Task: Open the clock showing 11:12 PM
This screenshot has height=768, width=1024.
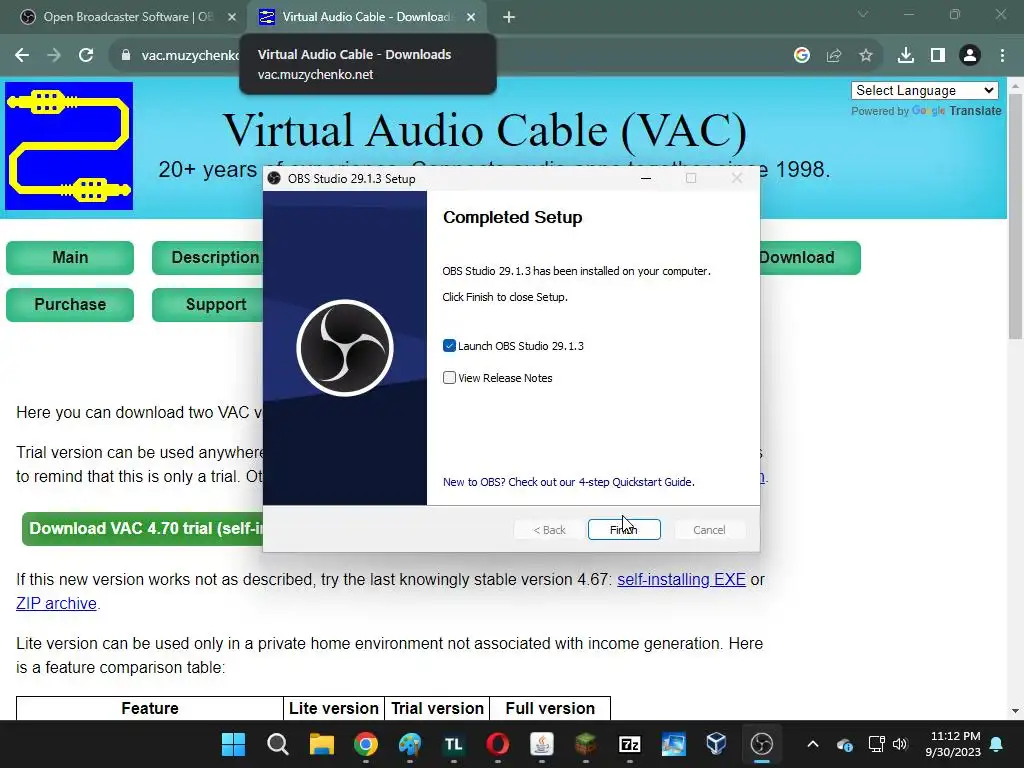Action: 953,744
